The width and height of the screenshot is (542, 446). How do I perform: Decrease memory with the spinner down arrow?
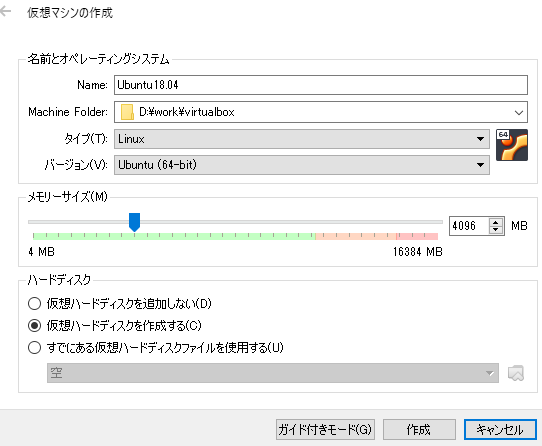[x=496, y=230]
